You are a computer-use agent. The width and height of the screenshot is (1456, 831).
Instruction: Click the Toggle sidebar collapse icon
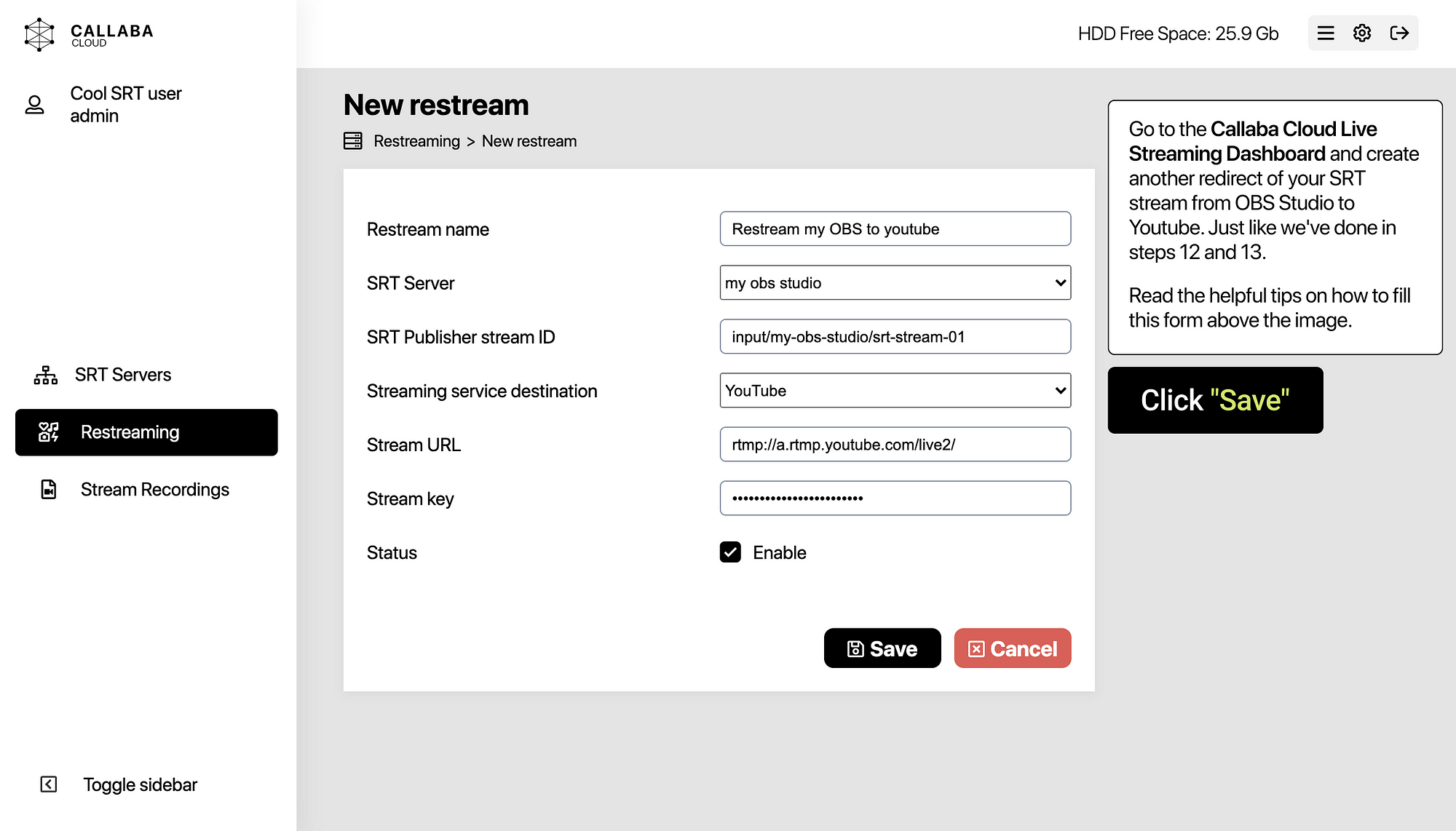pos(49,784)
